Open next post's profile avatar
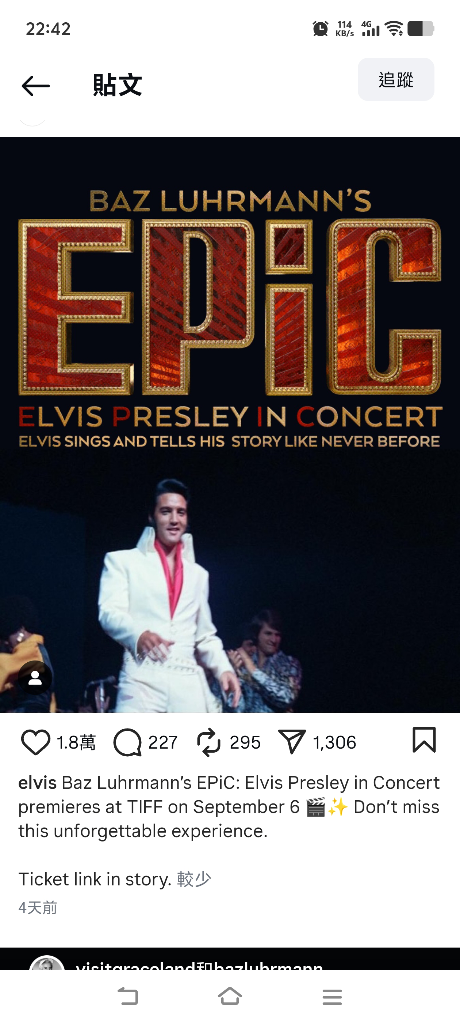 pos(47,964)
